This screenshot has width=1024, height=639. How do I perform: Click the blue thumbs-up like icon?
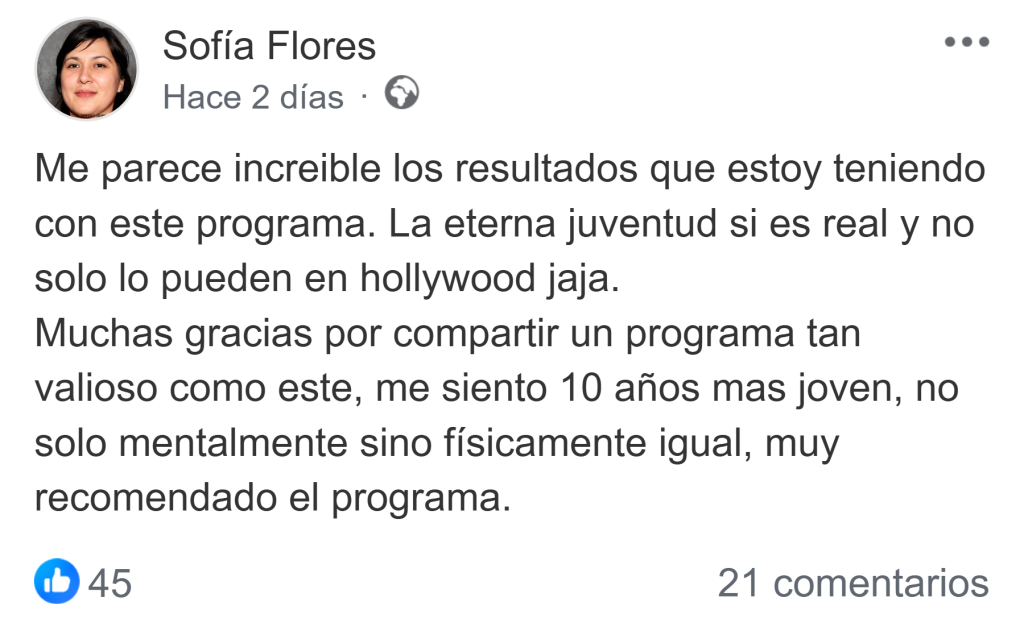click(57, 582)
